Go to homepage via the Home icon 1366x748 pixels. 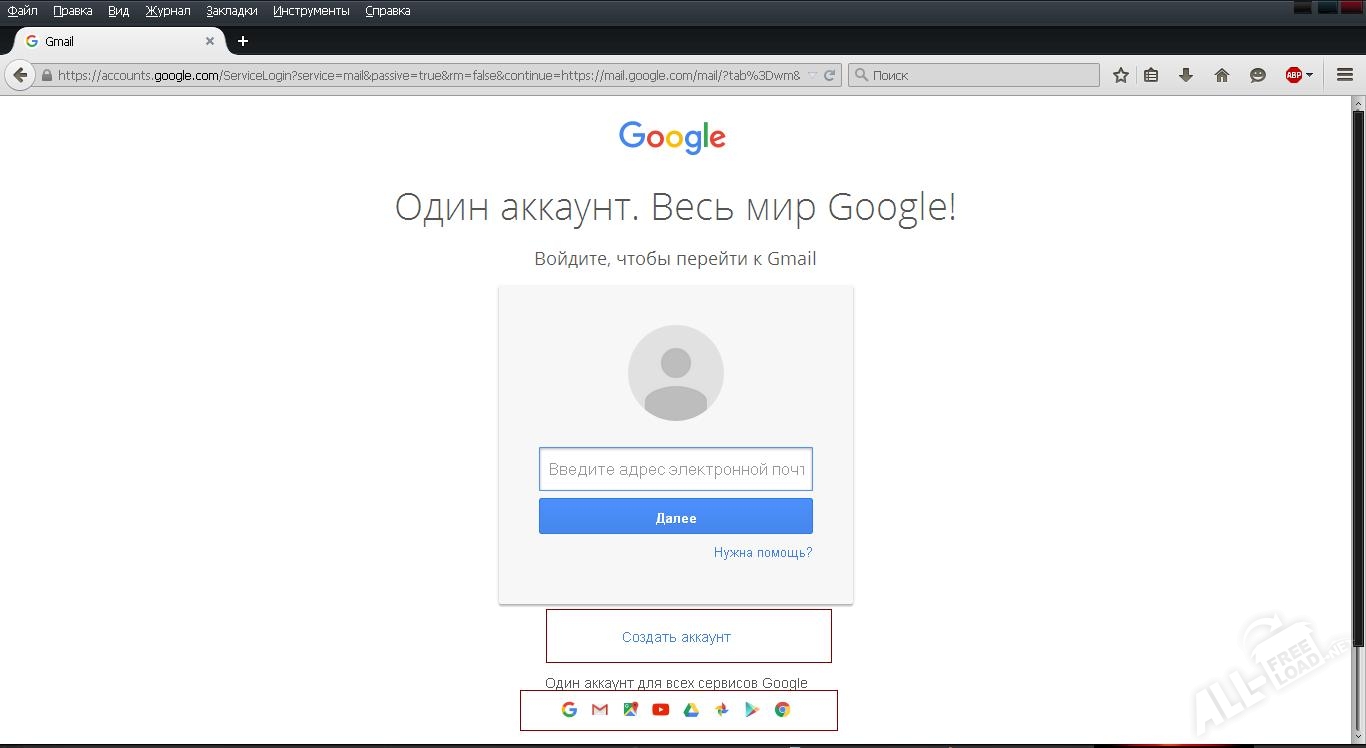point(1222,75)
